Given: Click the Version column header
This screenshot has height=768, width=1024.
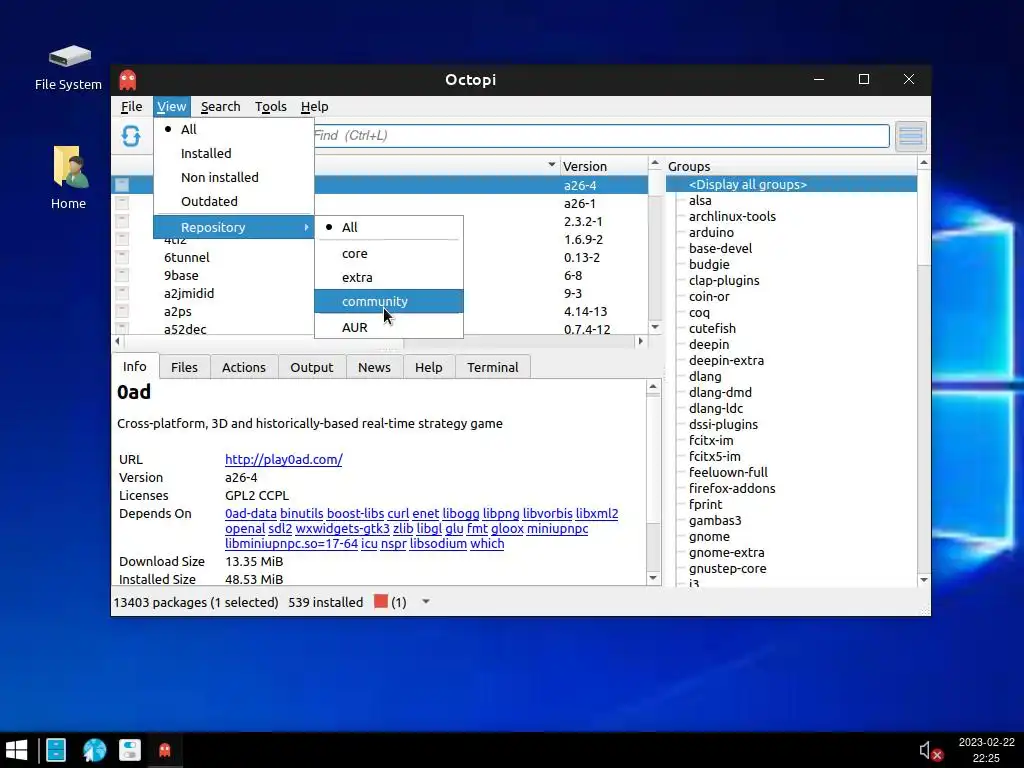Looking at the screenshot, I should tap(603, 166).
